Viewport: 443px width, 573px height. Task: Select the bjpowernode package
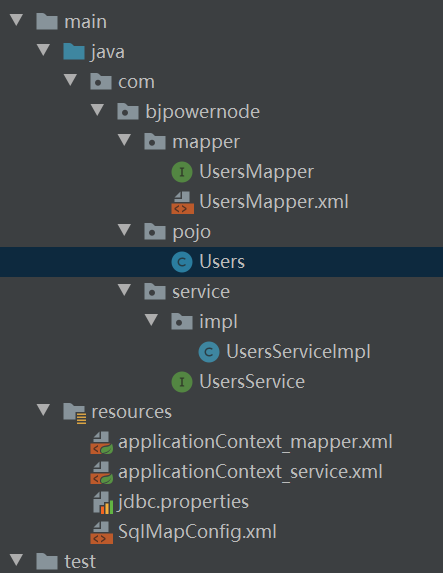(202, 112)
